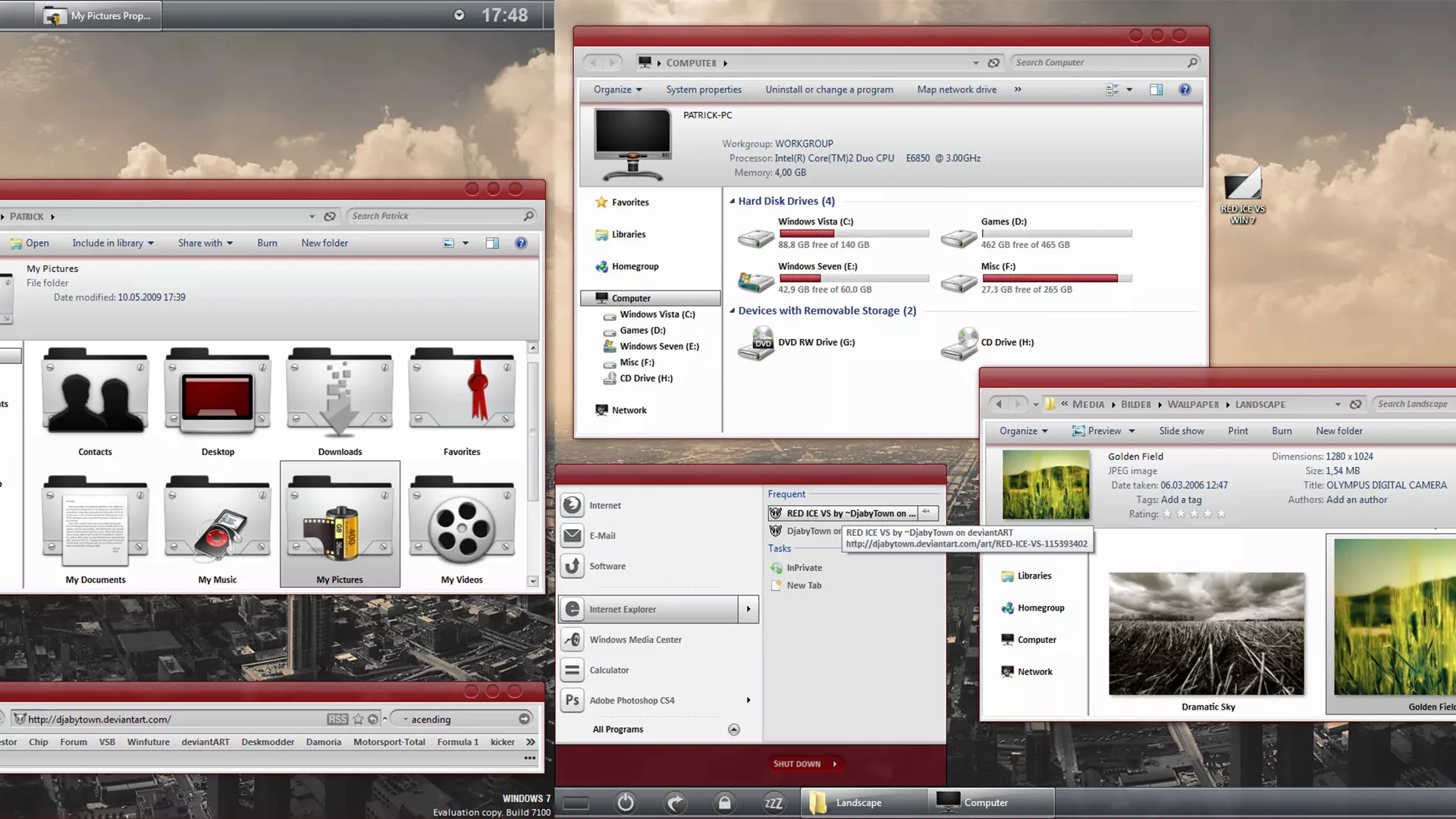Image resolution: width=1456 pixels, height=819 pixels.
Task: Click All Programs in start menu
Action: 617,730
